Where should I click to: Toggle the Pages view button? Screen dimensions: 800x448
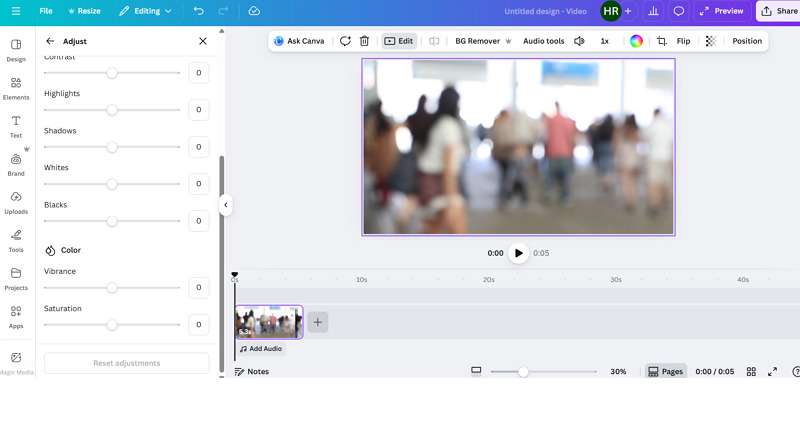pyautogui.click(x=665, y=371)
